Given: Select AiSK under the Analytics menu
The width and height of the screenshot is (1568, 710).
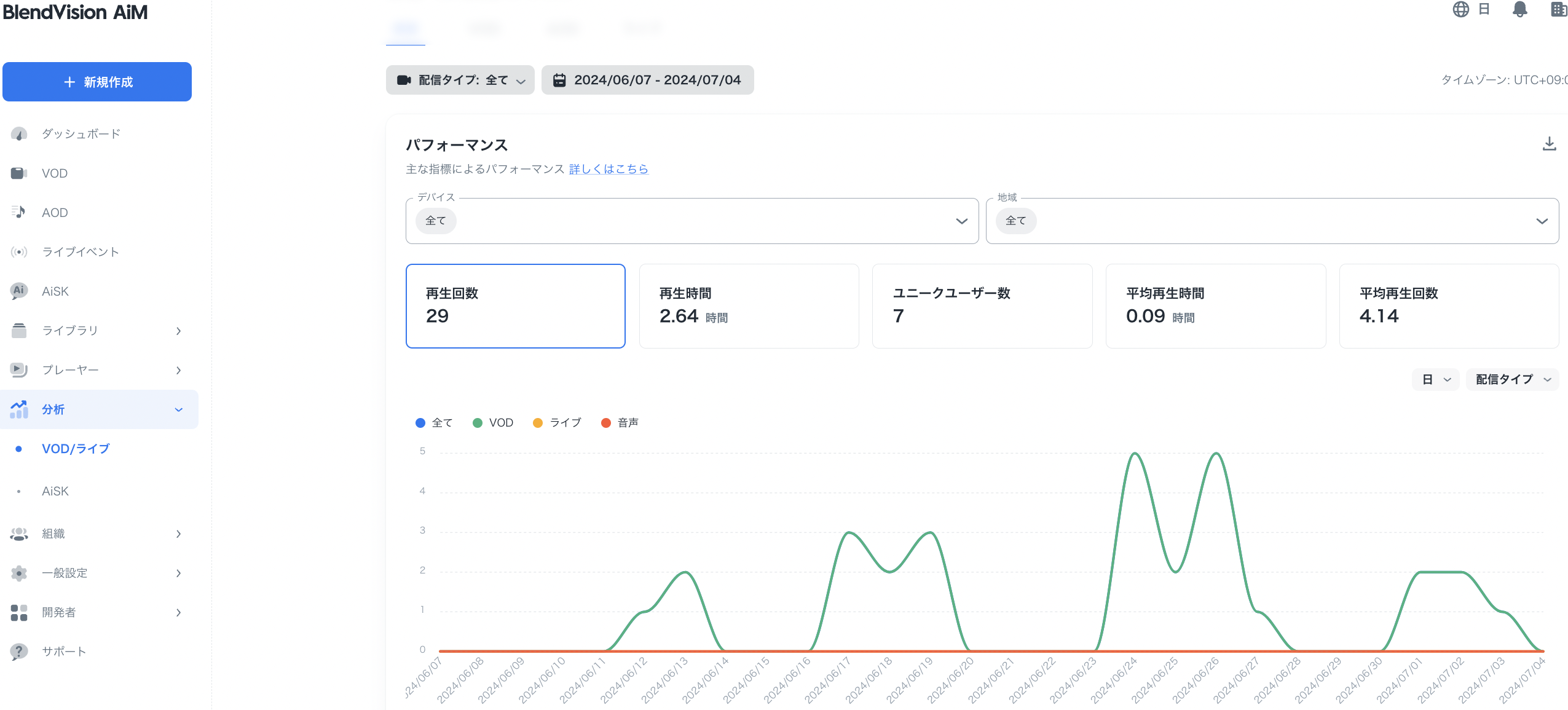Looking at the screenshot, I should pos(55,491).
